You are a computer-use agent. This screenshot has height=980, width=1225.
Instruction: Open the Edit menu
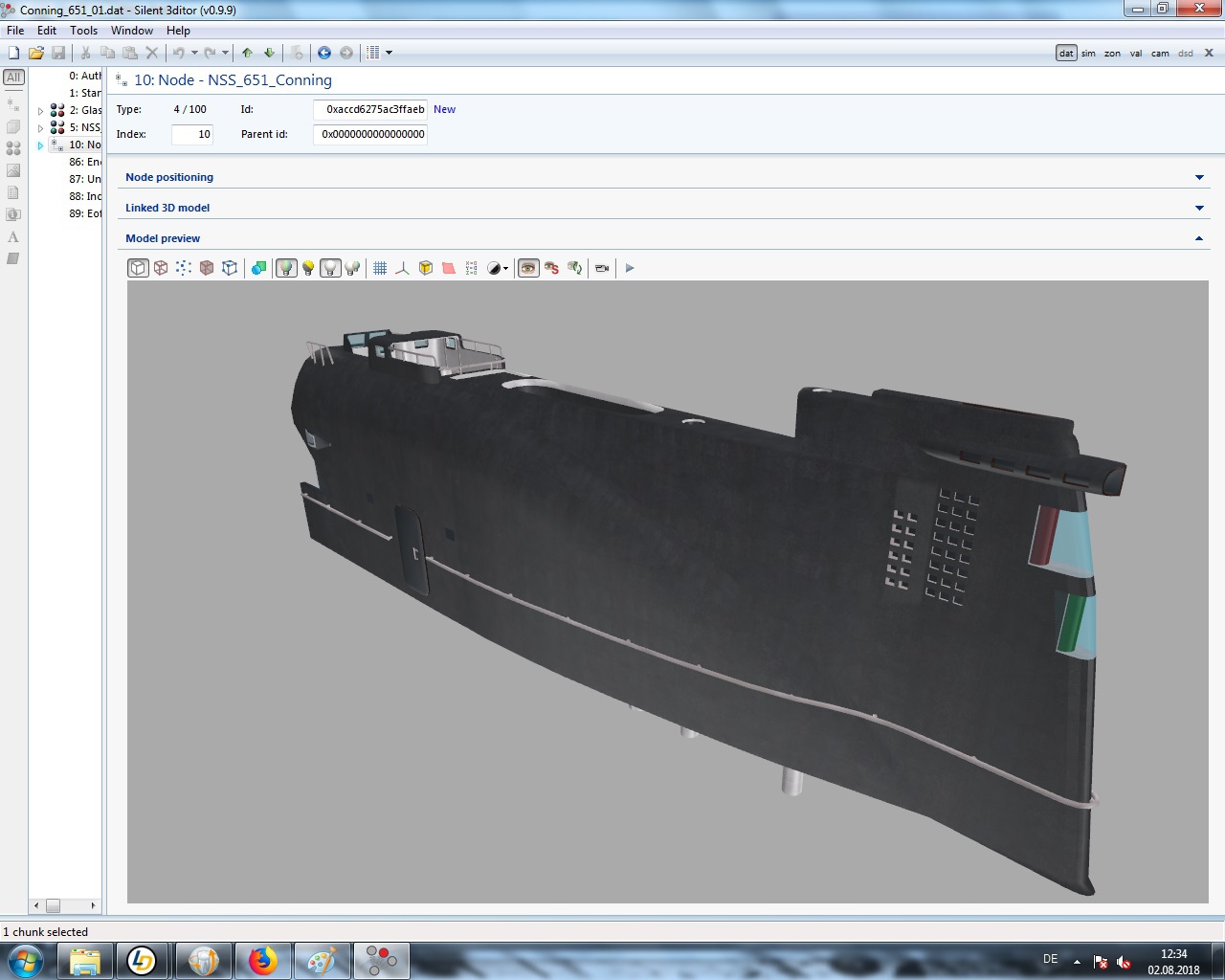[x=47, y=31]
